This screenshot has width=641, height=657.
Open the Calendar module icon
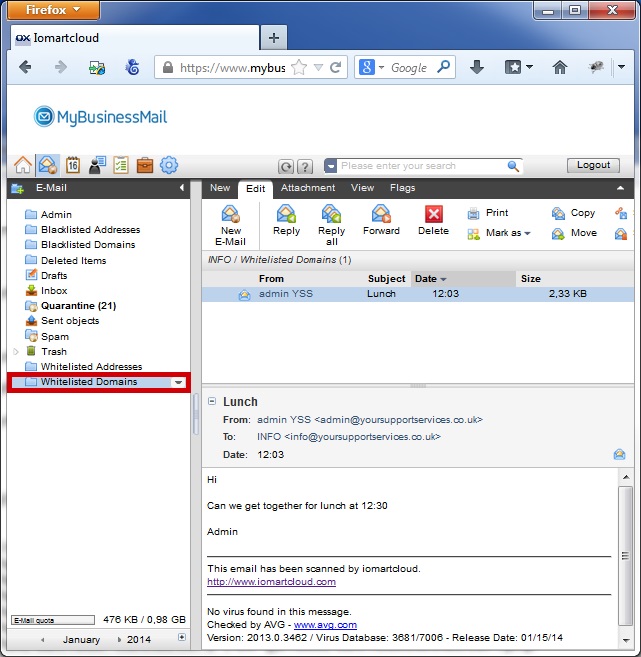[72, 165]
